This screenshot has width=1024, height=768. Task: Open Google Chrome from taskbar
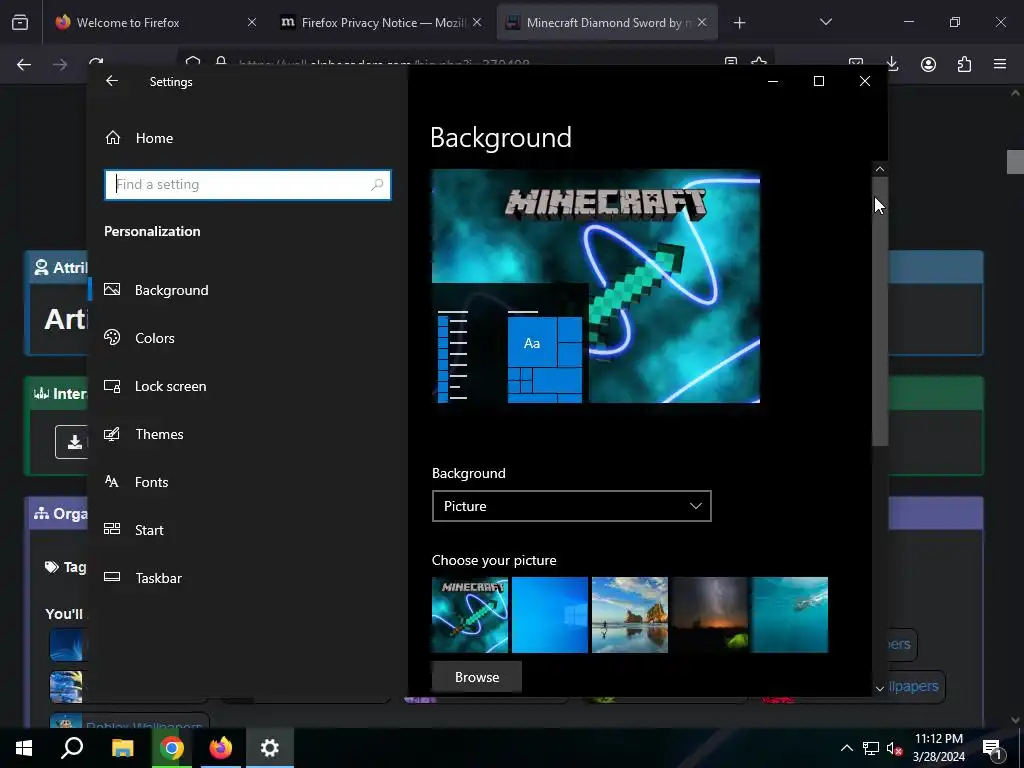tap(171, 748)
